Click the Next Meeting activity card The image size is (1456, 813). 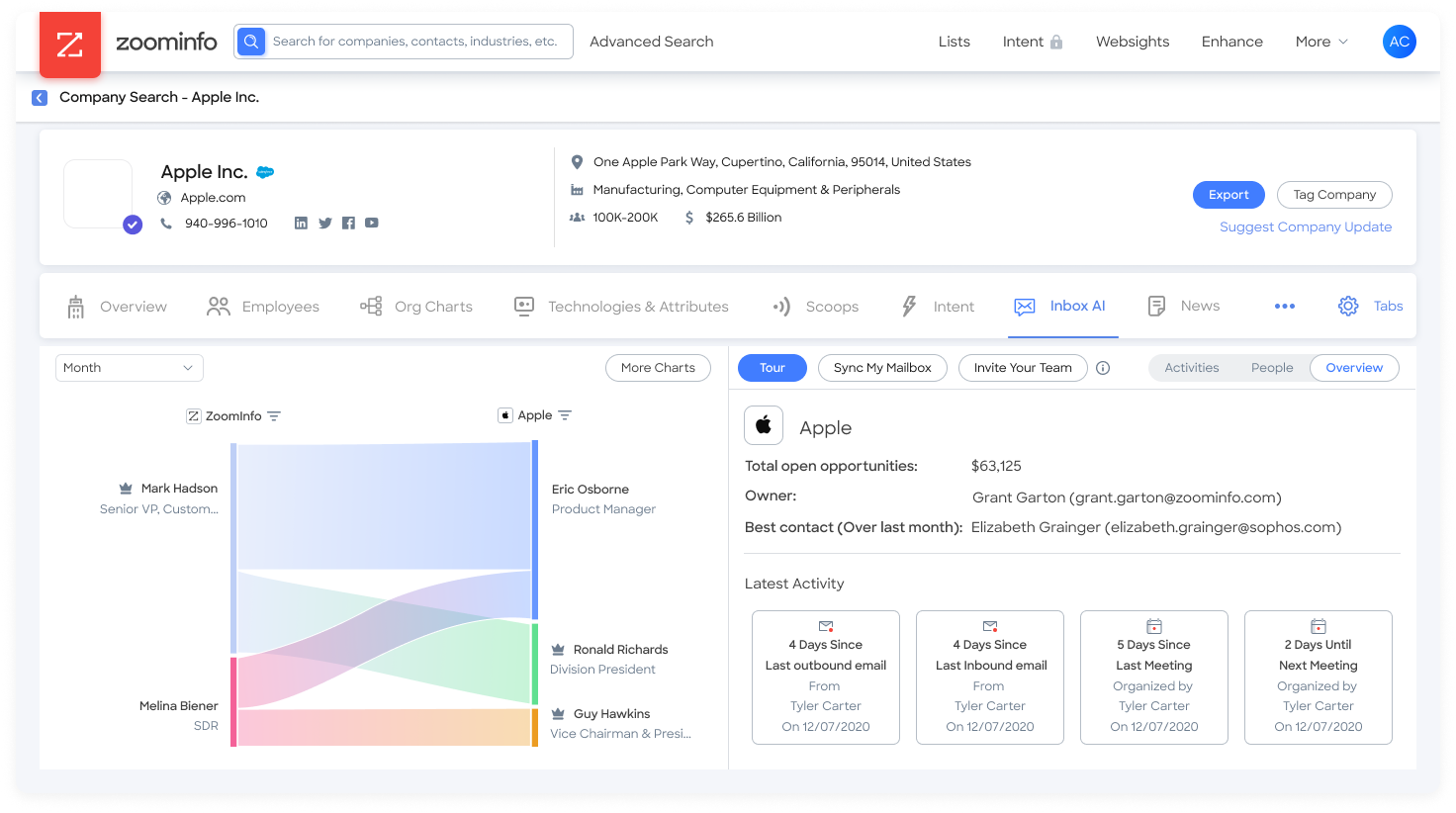tap(1319, 677)
